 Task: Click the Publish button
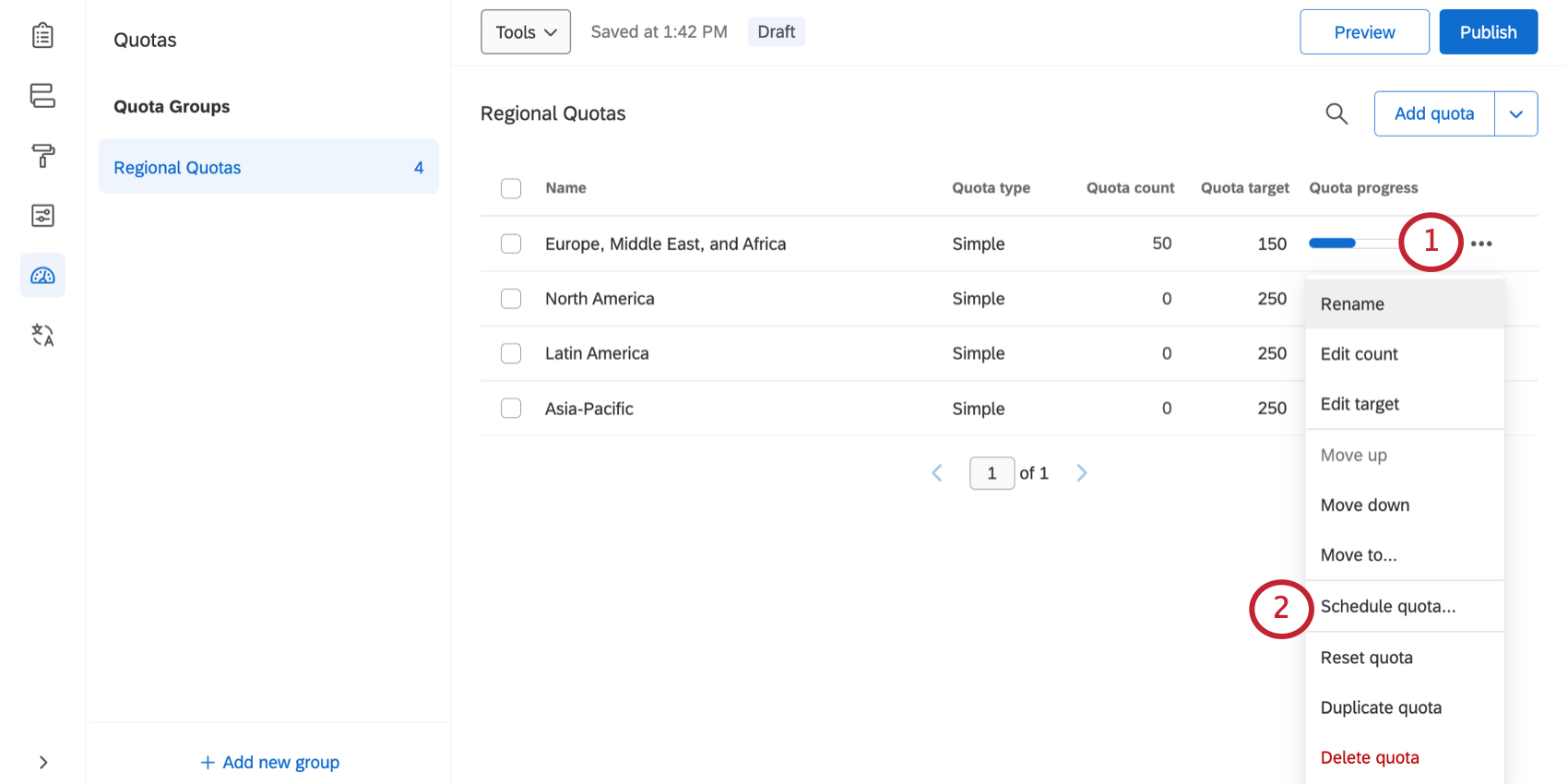click(1488, 32)
